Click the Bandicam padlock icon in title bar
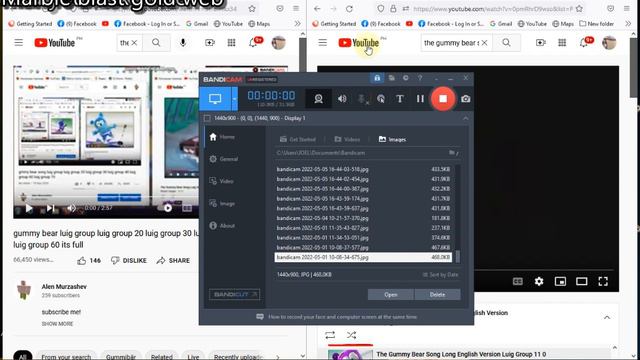The height and width of the screenshot is (360, 640). tap(377, 78)
